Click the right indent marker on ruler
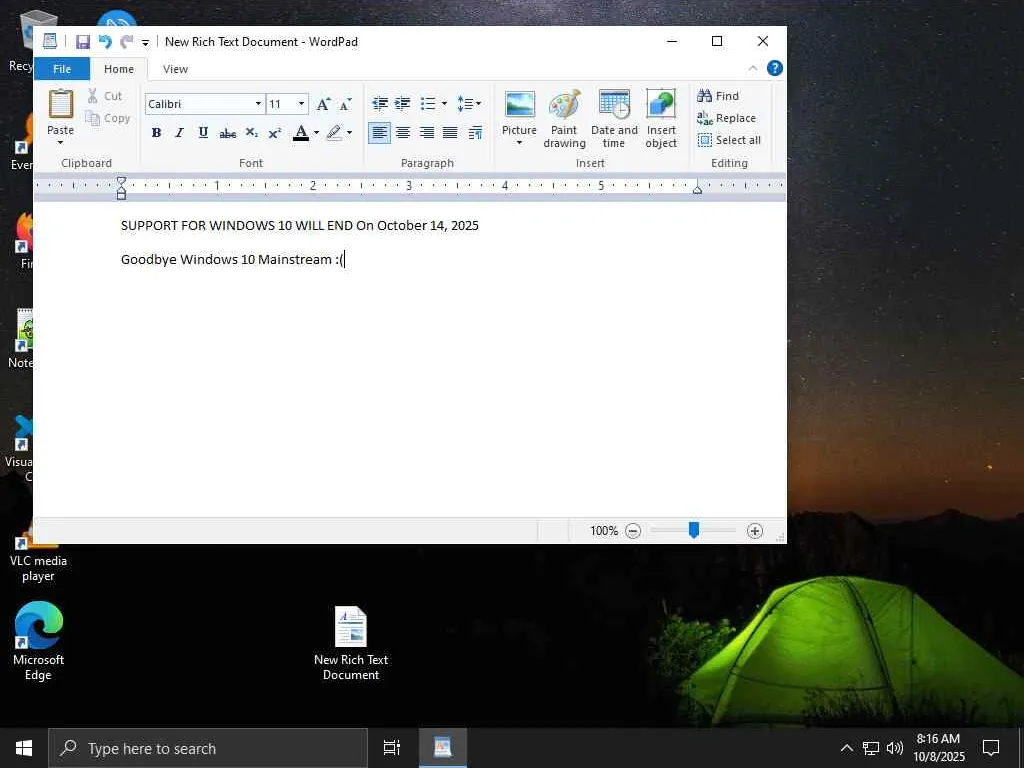1024x768 pixels. (697, 189)
